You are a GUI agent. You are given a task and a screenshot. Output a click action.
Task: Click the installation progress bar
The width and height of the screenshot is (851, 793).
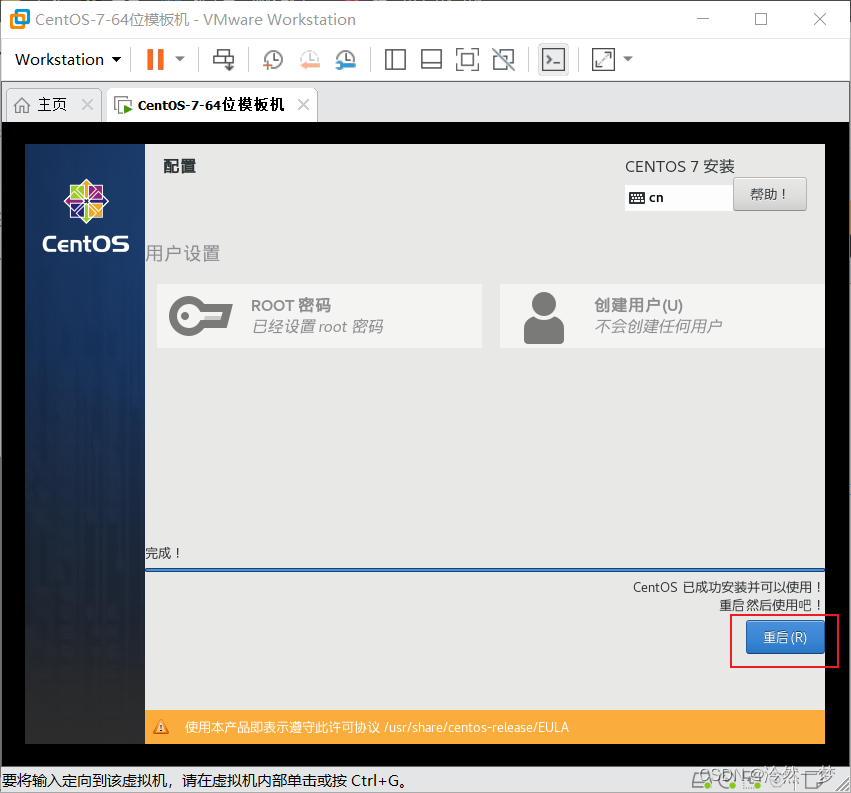pyautogui.click(x=485, y=570)
